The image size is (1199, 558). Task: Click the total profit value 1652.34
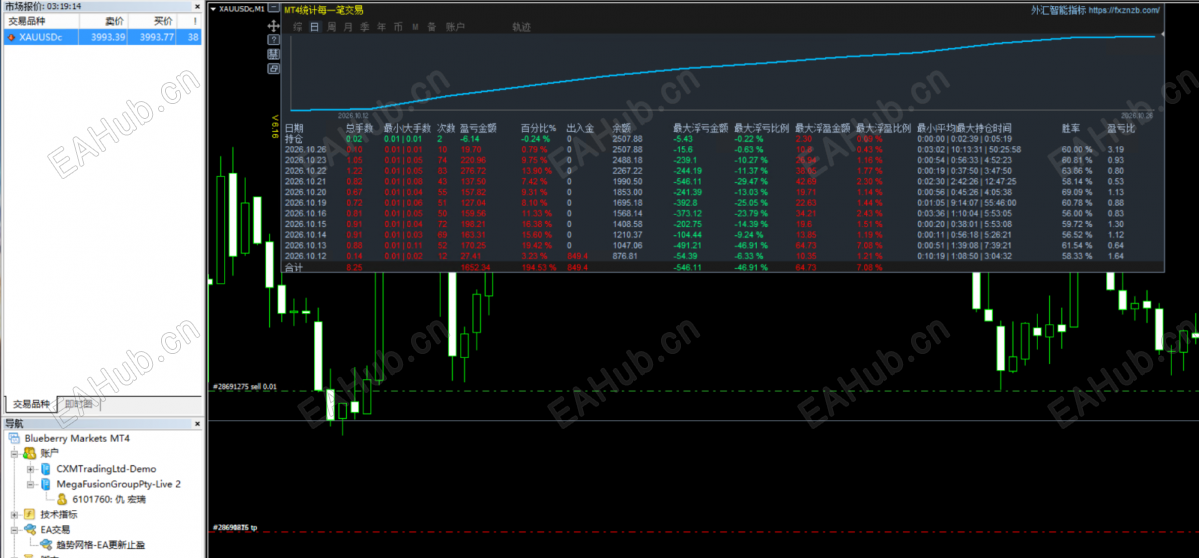(475, 268)
